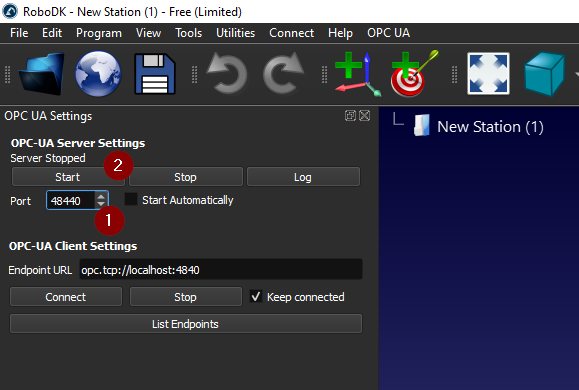Image resolution: width=579 pixels, height=390 pixels.
Task: Float the OPC UA Settings panel
Action: (x=350, y=116)
